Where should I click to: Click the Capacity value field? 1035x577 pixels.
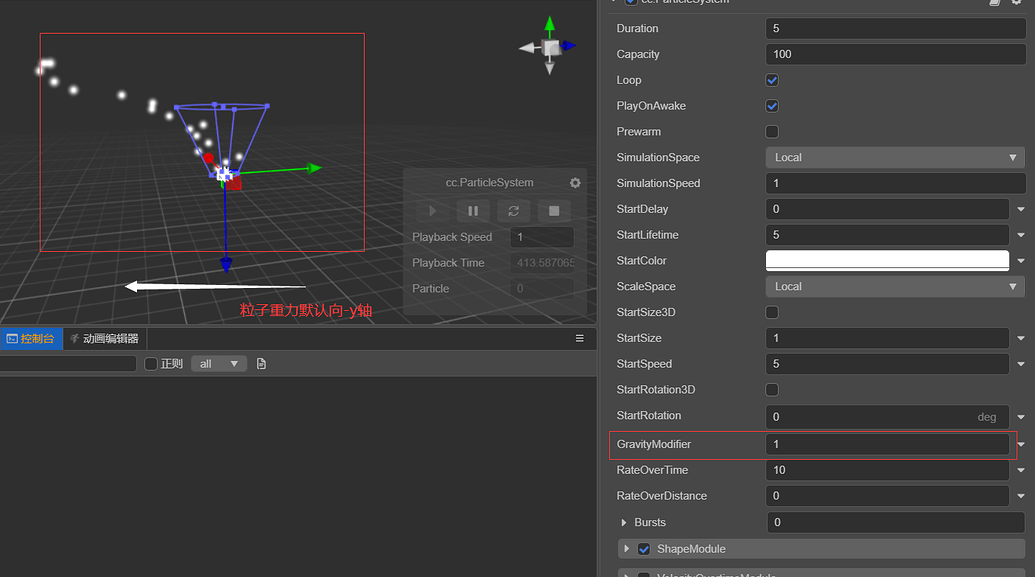click(895, 54)
